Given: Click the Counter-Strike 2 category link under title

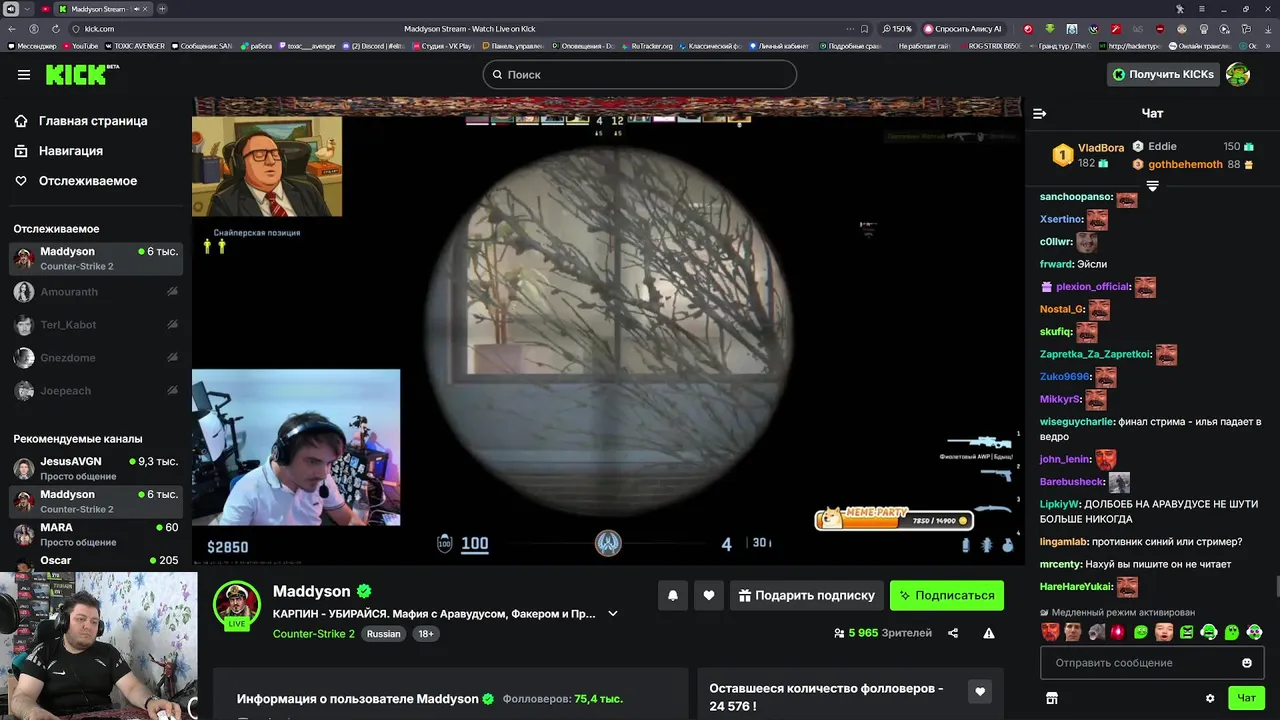Looking at the screenshot, I should point(314,634).
